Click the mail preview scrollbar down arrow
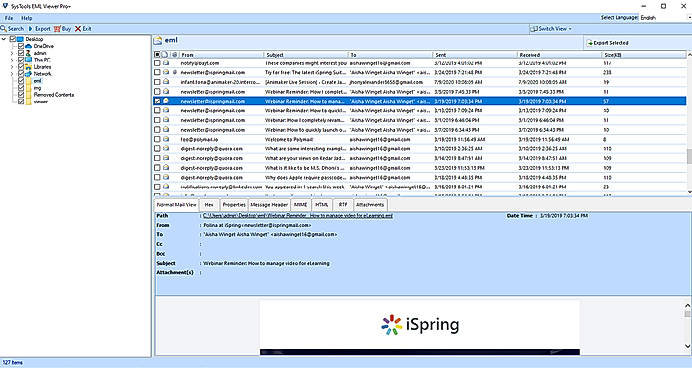The width and height of the screenshot is (692, 368). click(x=688, y=346)
